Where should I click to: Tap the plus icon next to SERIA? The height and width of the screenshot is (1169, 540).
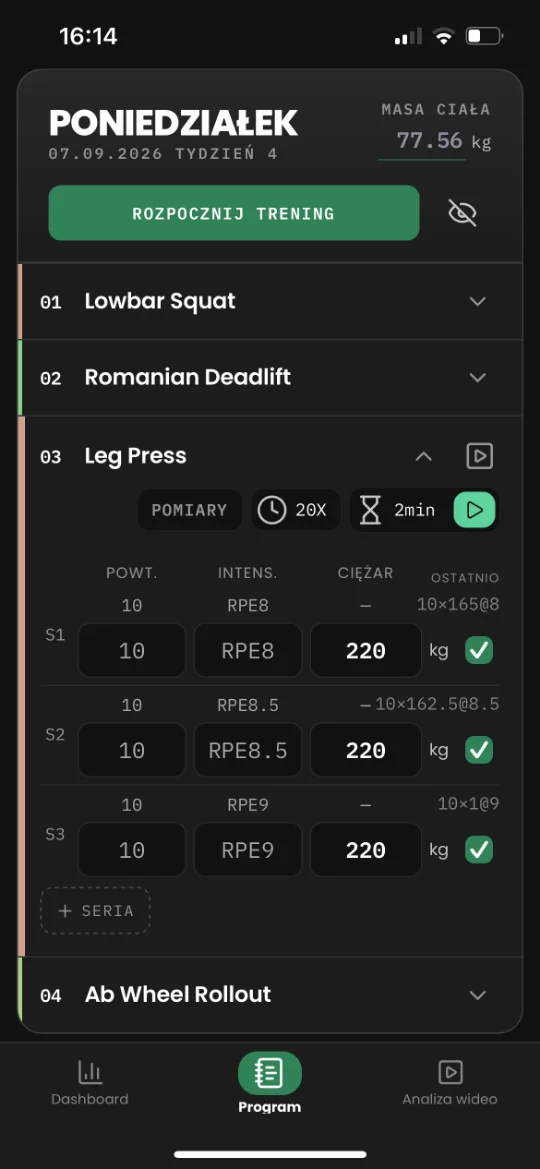(65, 911)
